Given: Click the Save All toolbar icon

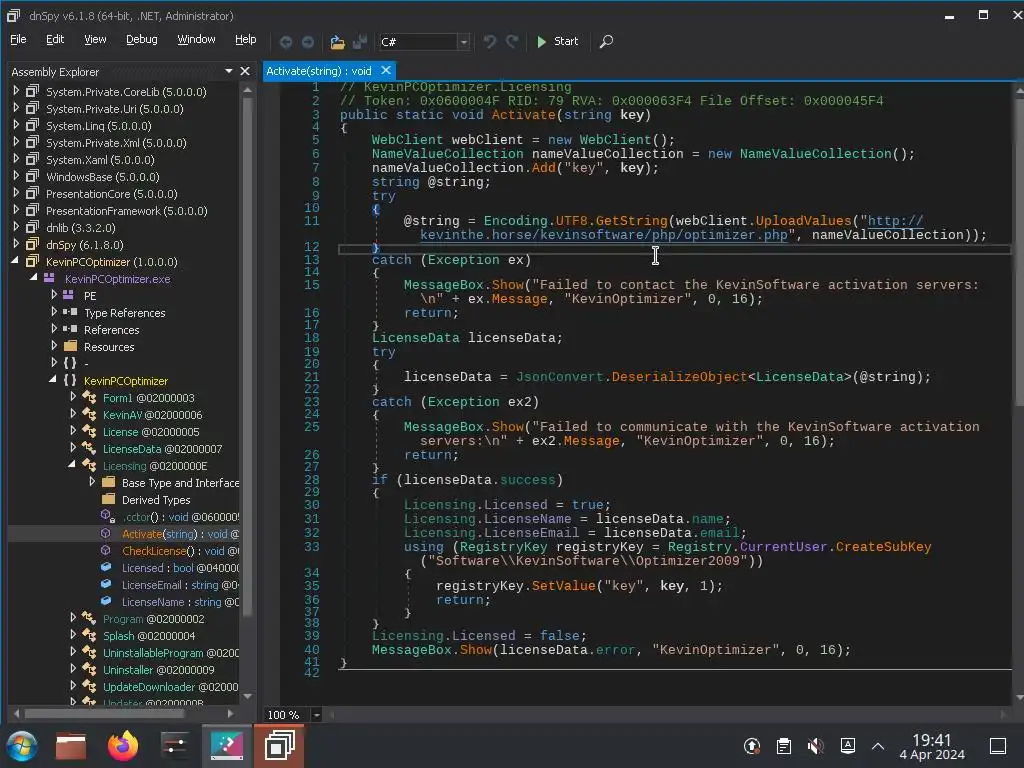Looking at the screenshot, I should tap(359, 42).
